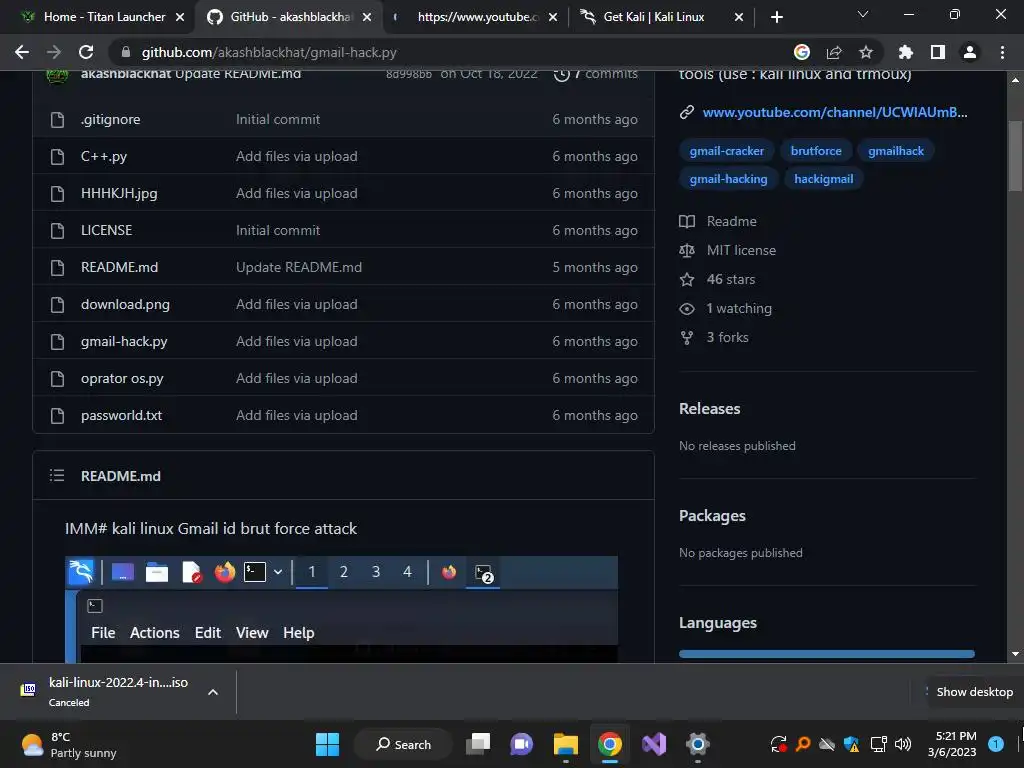The width and height of the screenshot is (1024, 768).
Task: Open passworld.txt file
Action: 121,415
